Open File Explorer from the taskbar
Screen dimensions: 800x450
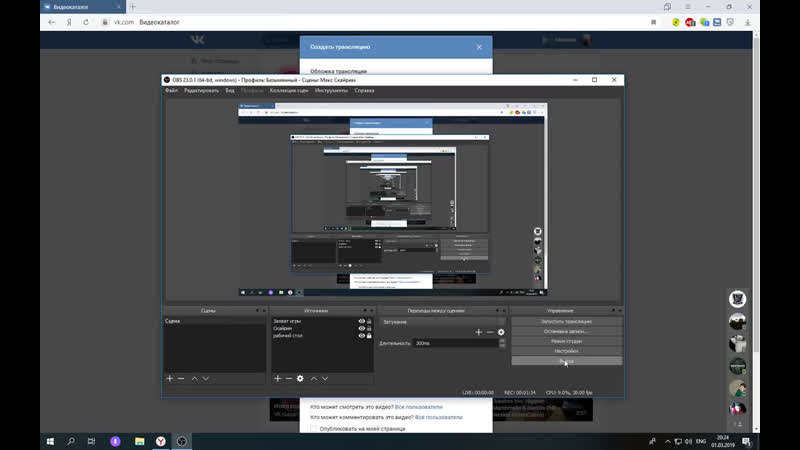pyautogui.click(x=139, y=441)
